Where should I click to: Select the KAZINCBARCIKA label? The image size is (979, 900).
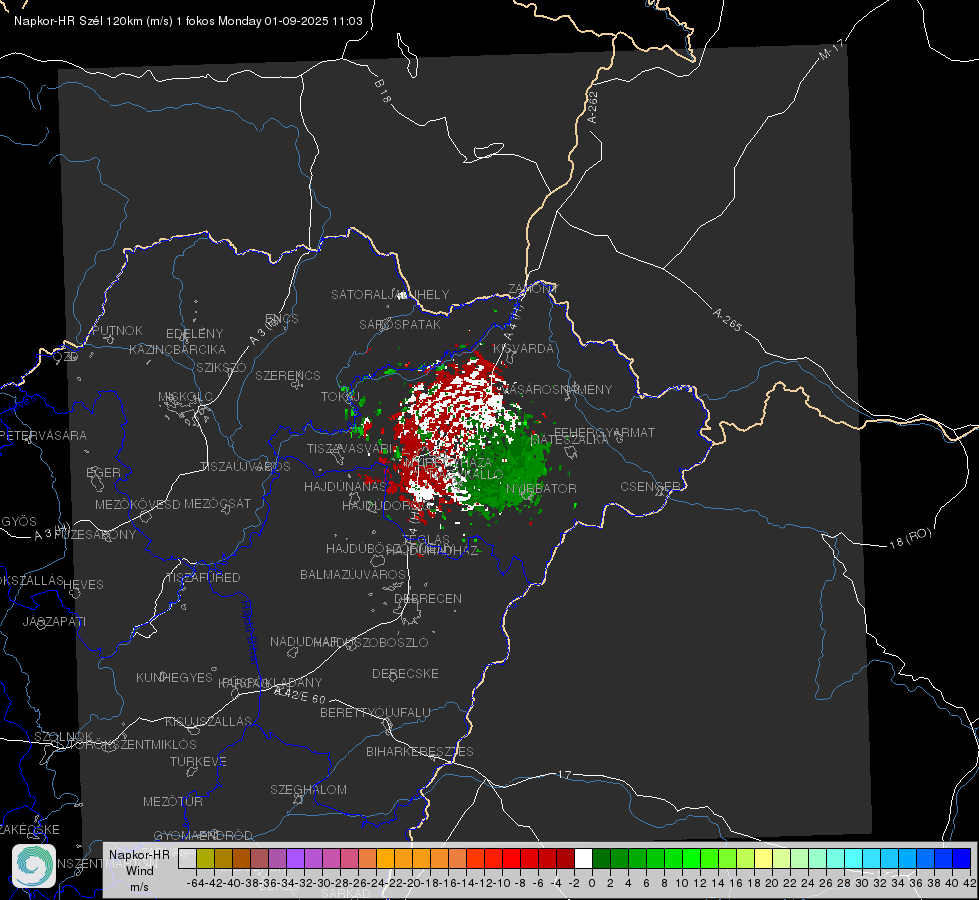click(177, 349)
